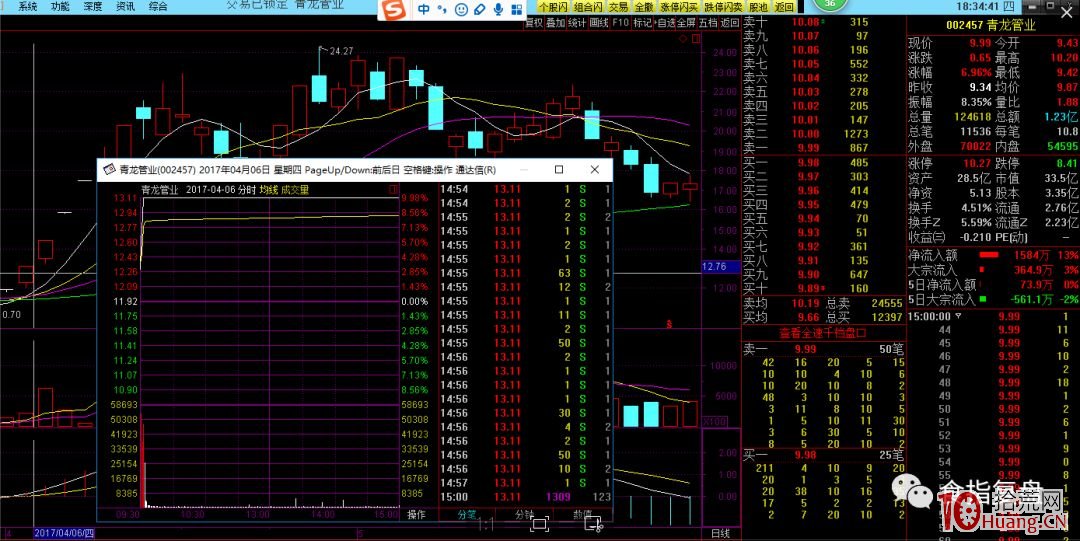Click the 日线 daily period label

[720, 533]
